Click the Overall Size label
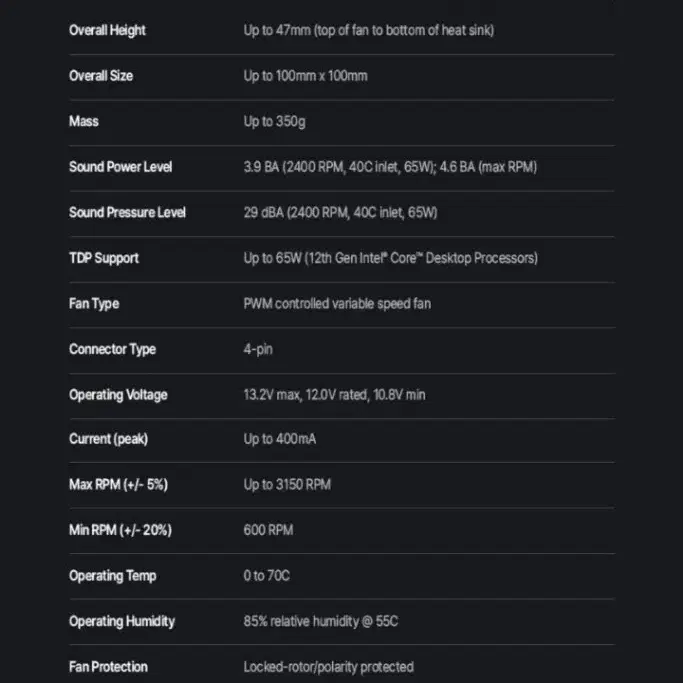This screenshot has height=683, width=683. tap(101, 76)
